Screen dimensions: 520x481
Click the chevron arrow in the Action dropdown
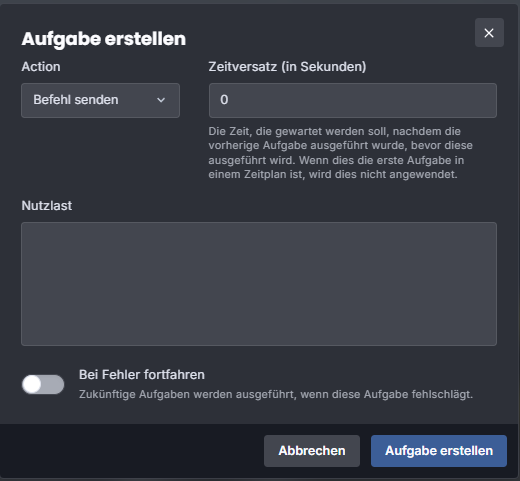[x=161, y=100]
